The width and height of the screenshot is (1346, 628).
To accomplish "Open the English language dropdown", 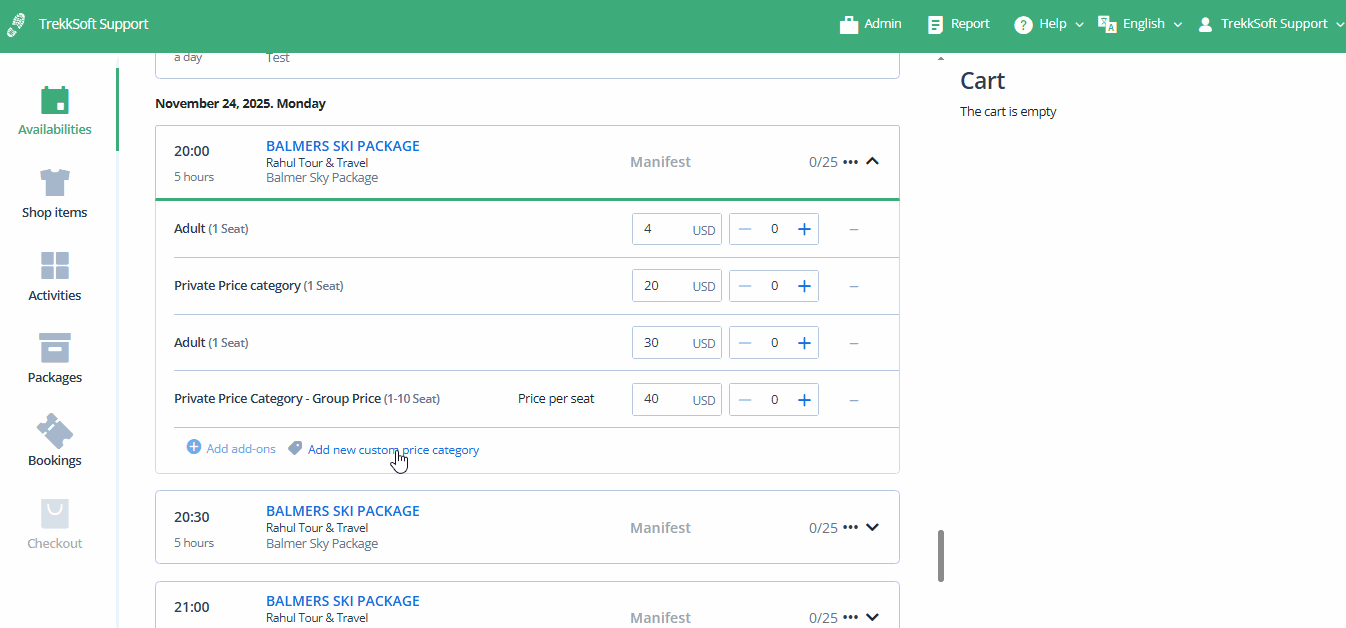I will (x=1141, y=24).
